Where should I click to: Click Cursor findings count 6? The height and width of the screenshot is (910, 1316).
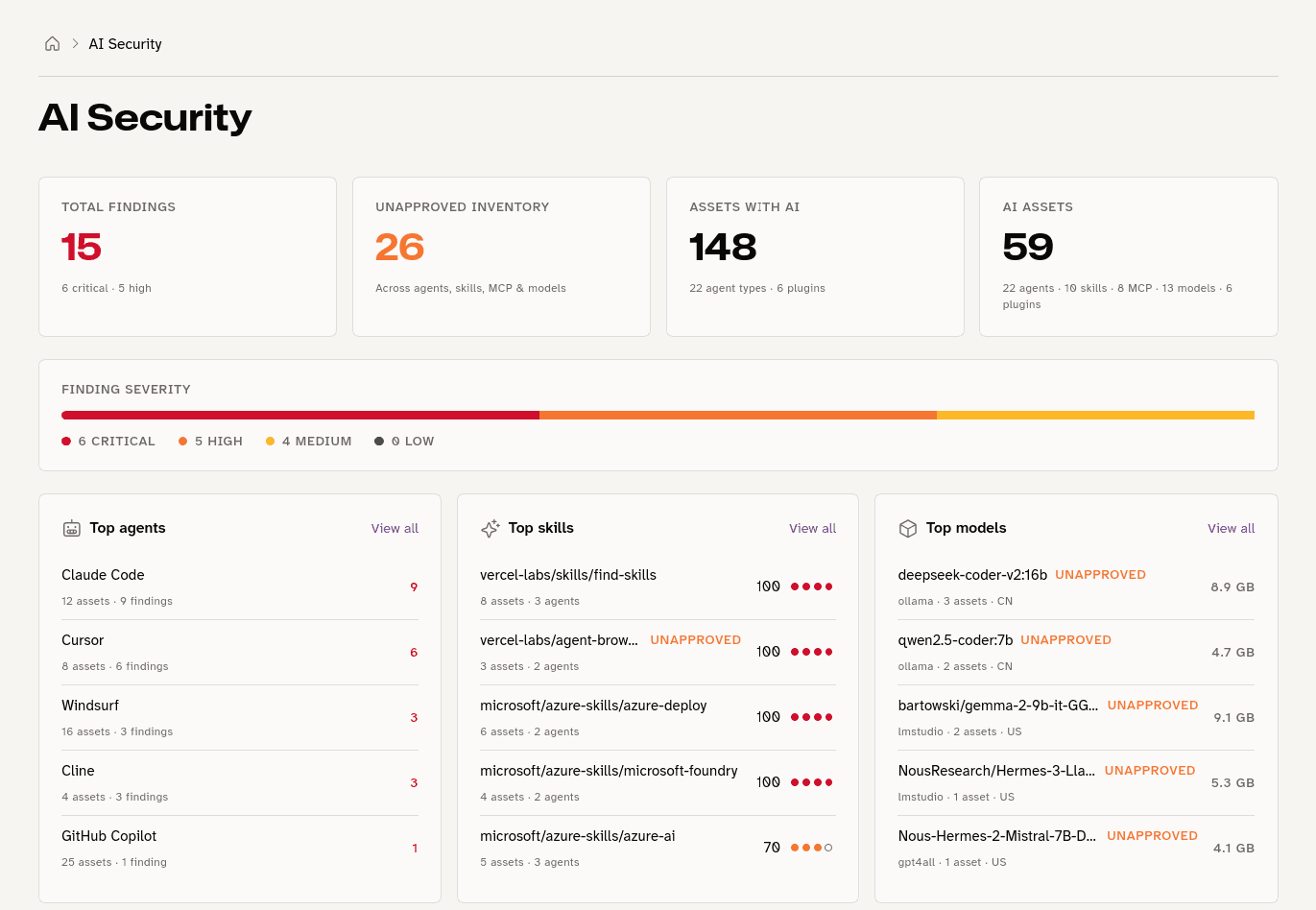coord(414,653)
